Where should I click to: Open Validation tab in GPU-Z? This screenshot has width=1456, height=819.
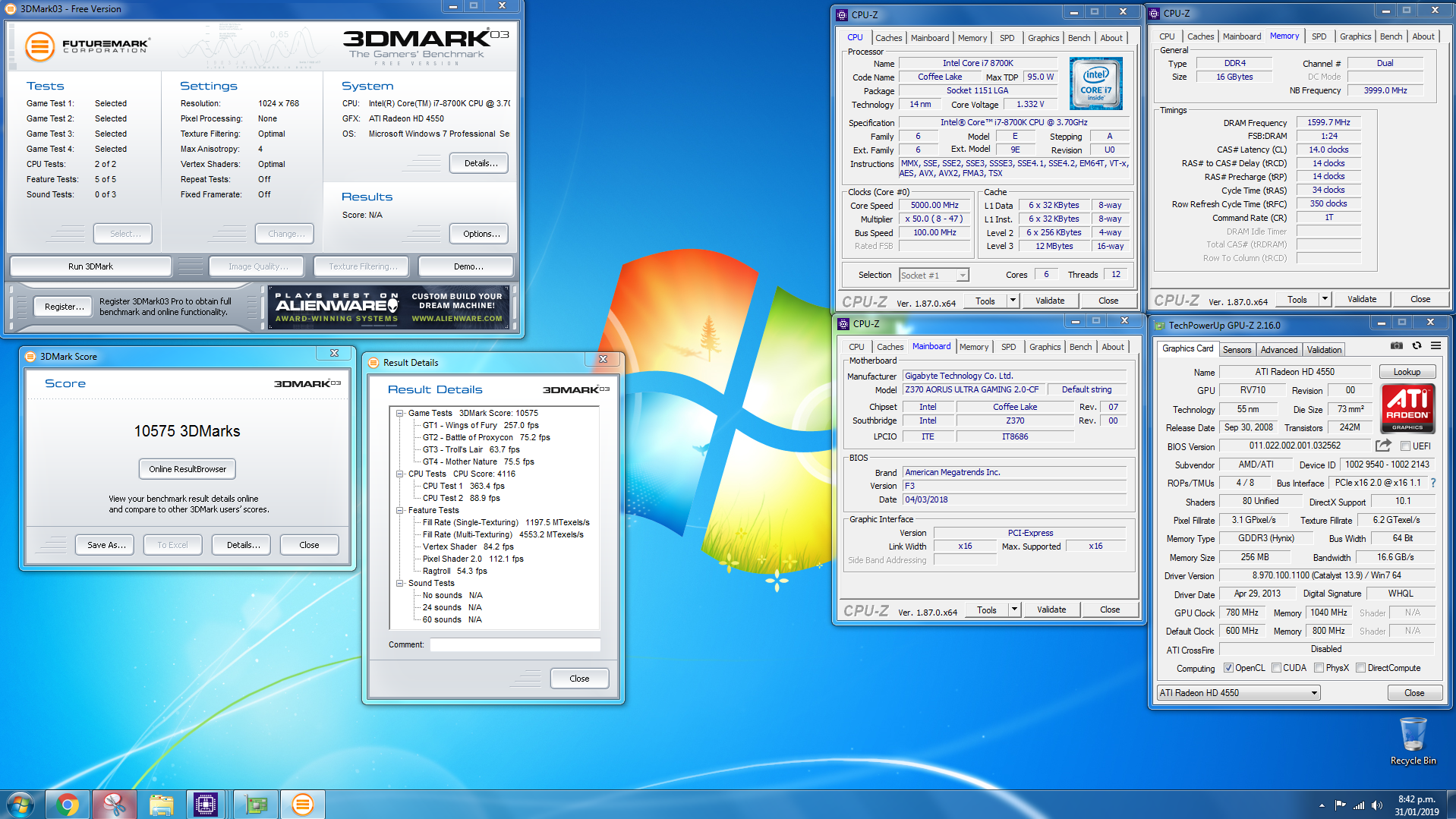pos(1324,350)
